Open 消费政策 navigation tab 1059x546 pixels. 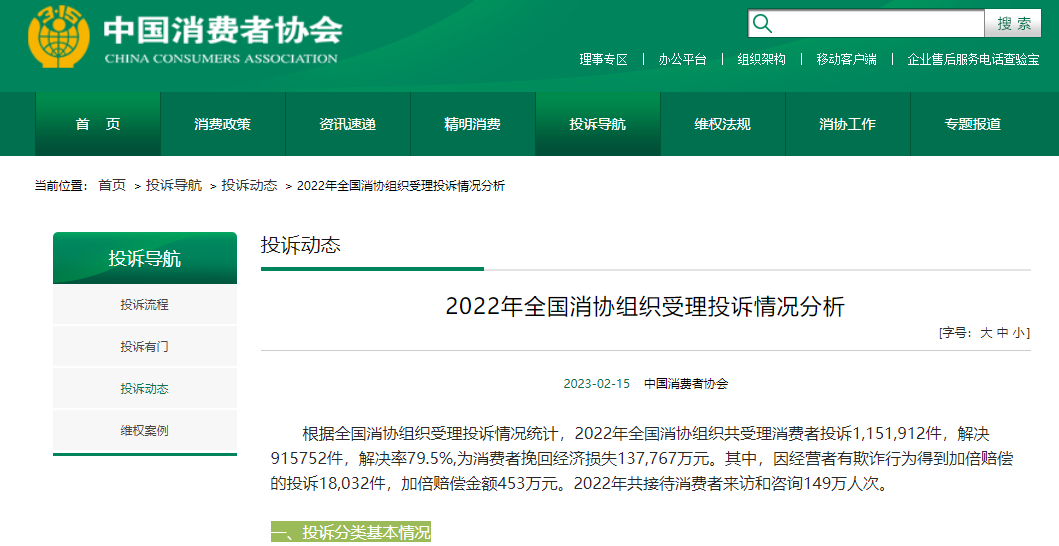(x=223, y=124)
